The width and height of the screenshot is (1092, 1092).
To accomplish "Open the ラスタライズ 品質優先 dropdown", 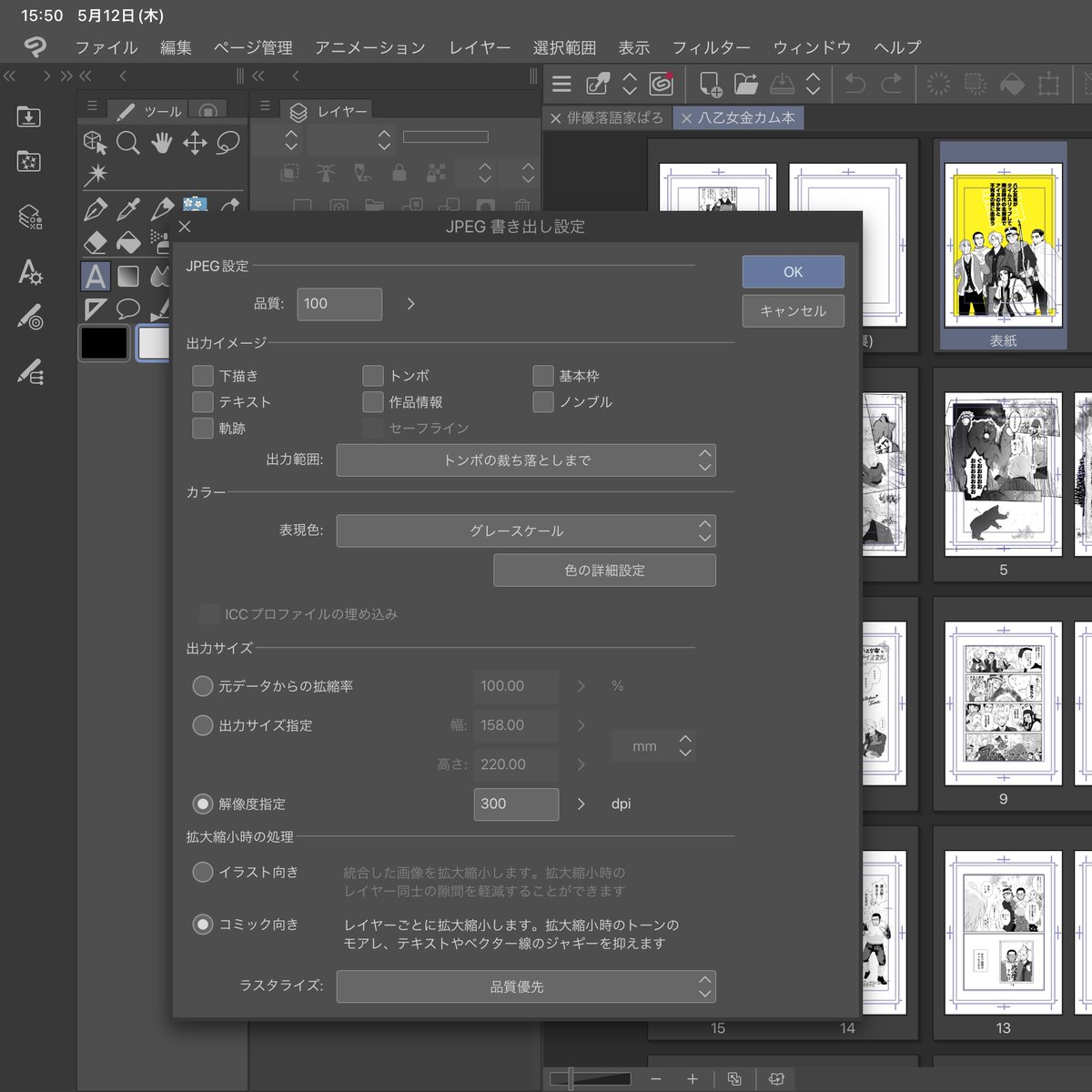I will (526, 986).
